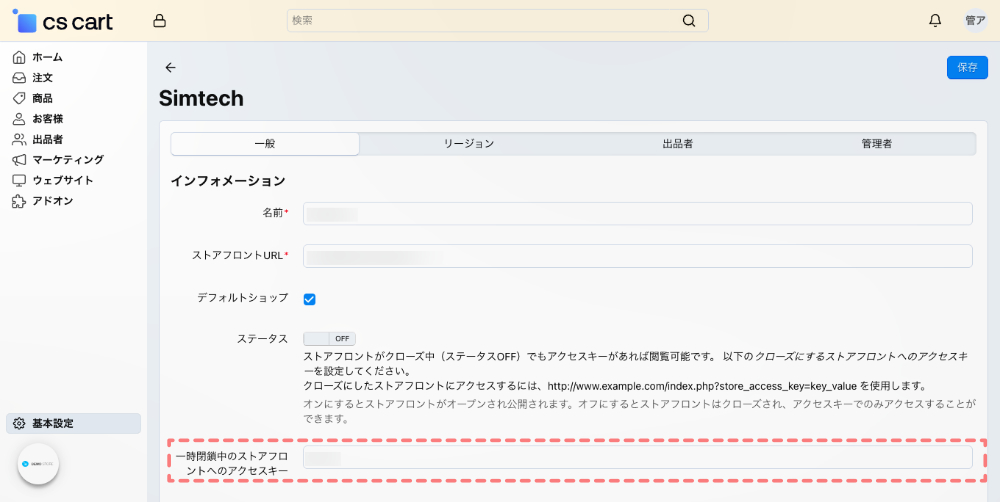Click the lock icon in header
The width and height of the screenshot is (1000, 502).
(160, 21)
